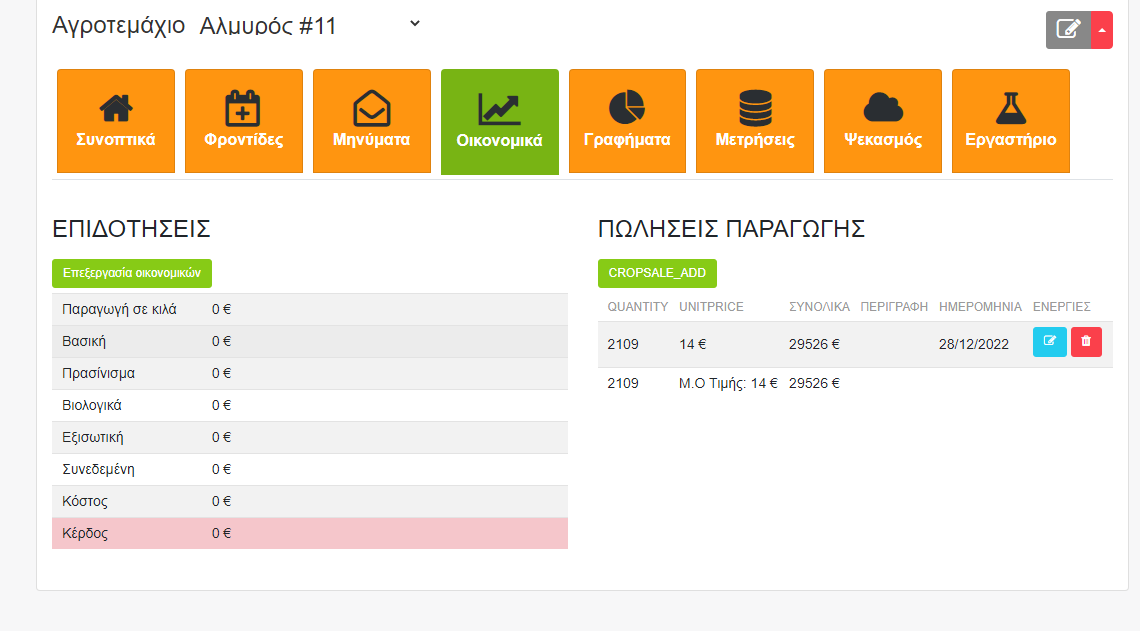
Task: Expand the red caret dropdown beside edit
Action: tap(1101, 30)
